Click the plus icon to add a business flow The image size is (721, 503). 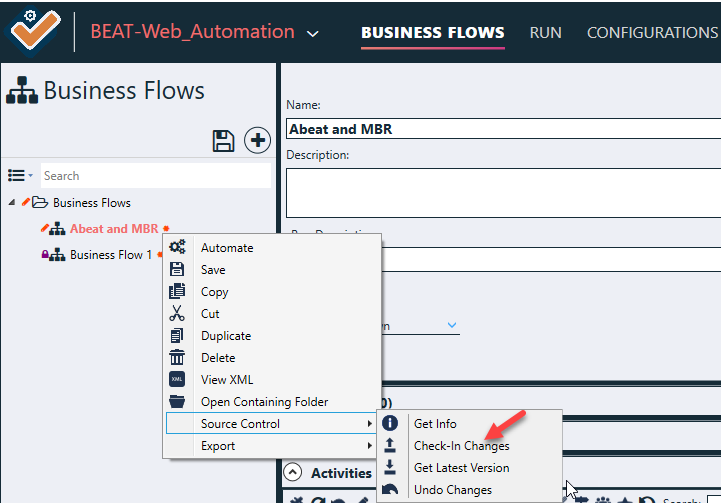(x=258, y=141)
